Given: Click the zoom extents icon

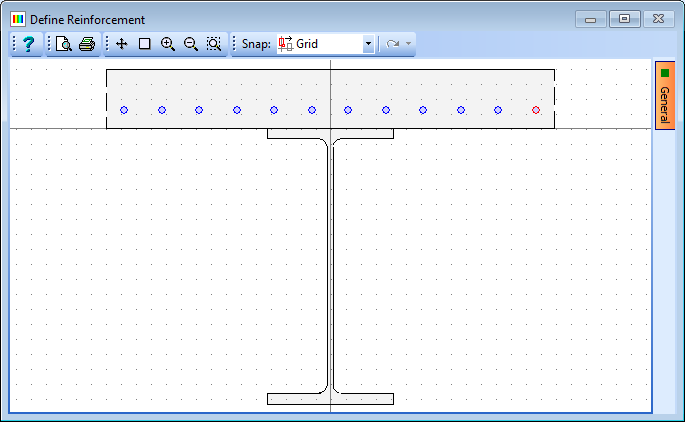Looking at the screenshot, I should (214, 44).
